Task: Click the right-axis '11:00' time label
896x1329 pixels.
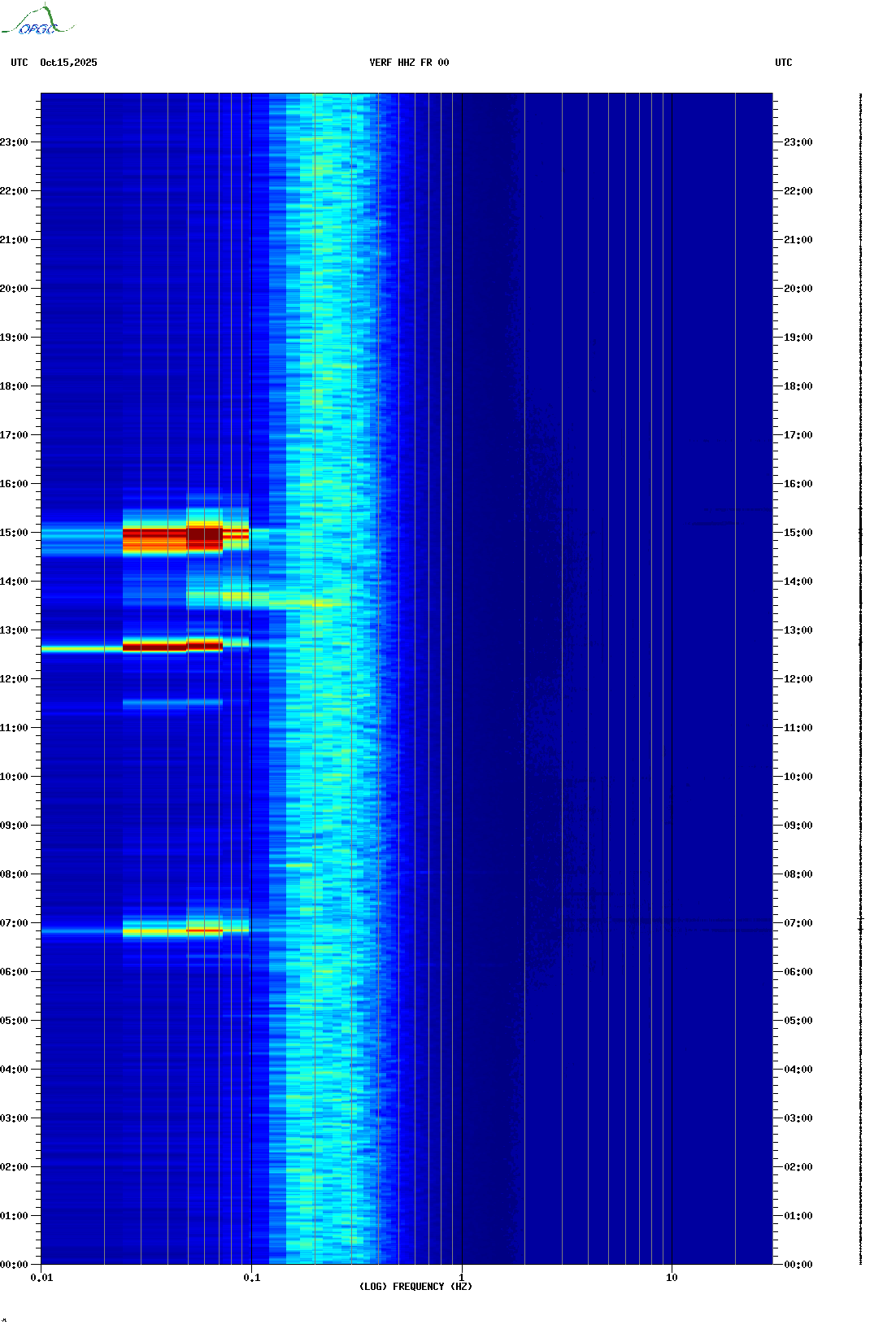Action: pyautogui.click(x=798, y=728)
